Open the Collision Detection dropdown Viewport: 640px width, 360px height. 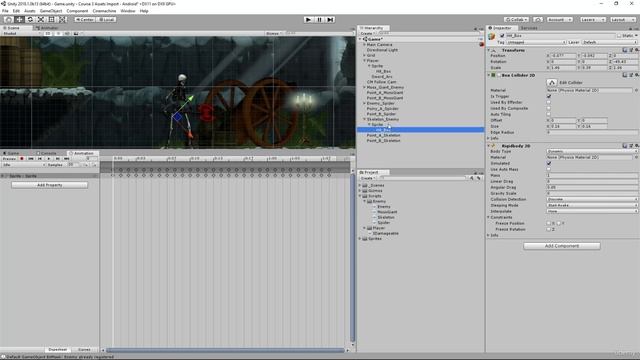click(592, 199)
